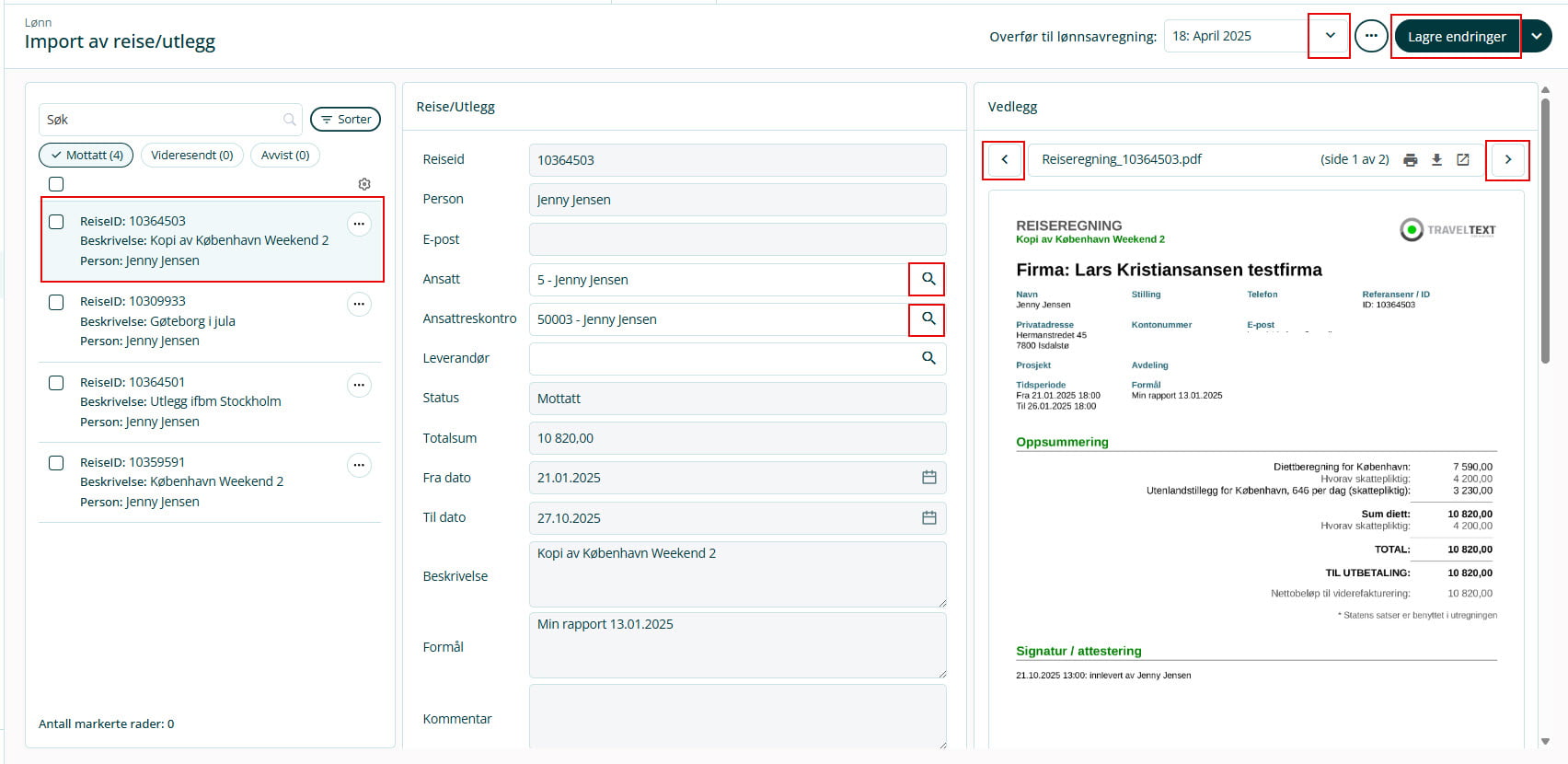This screenshot has width=1568, height=764.
Task: Open list settings gear icon
Action: [x=364, y=184]
